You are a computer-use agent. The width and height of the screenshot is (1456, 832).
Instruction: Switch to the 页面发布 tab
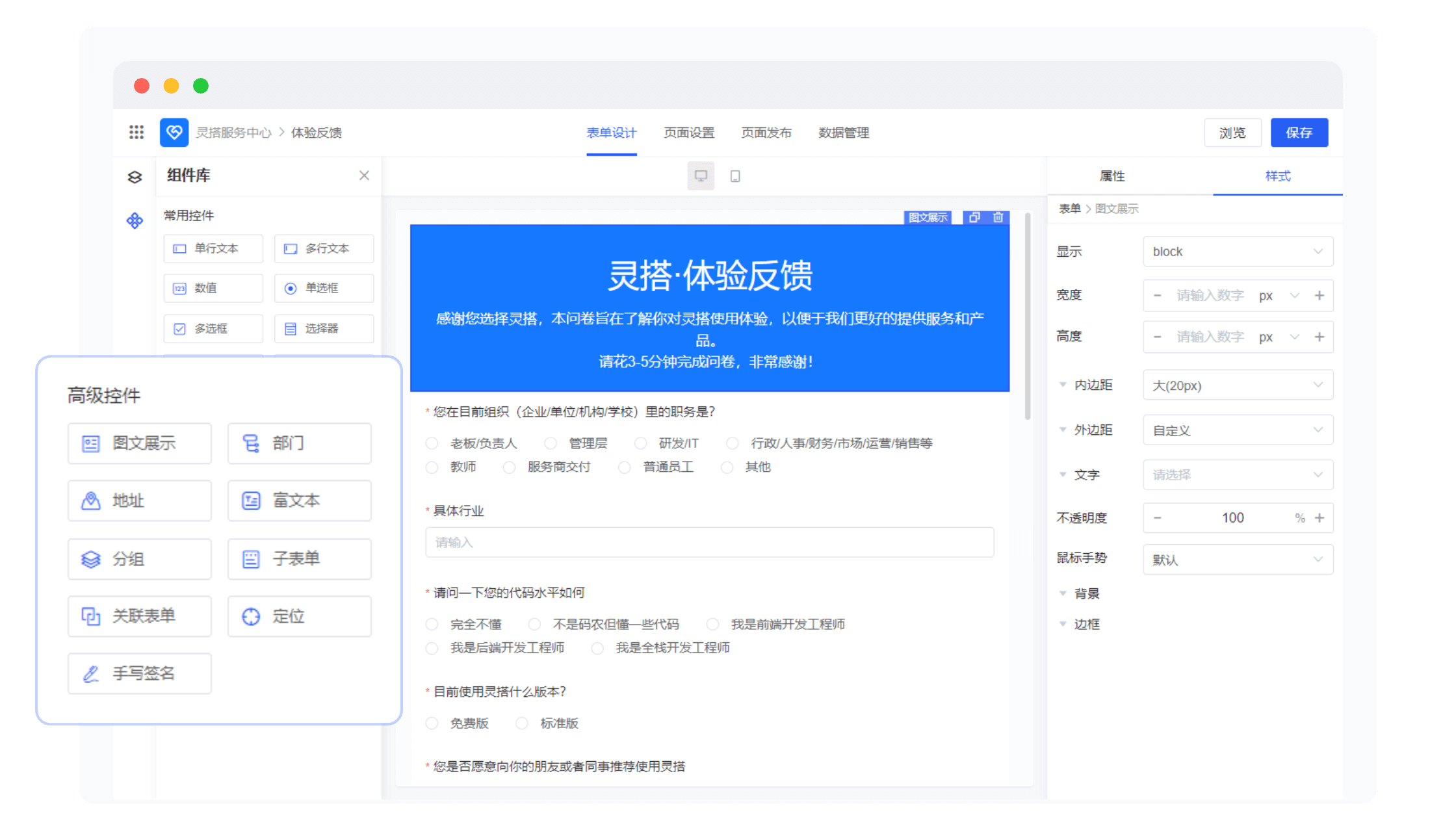tap(766, 133)
